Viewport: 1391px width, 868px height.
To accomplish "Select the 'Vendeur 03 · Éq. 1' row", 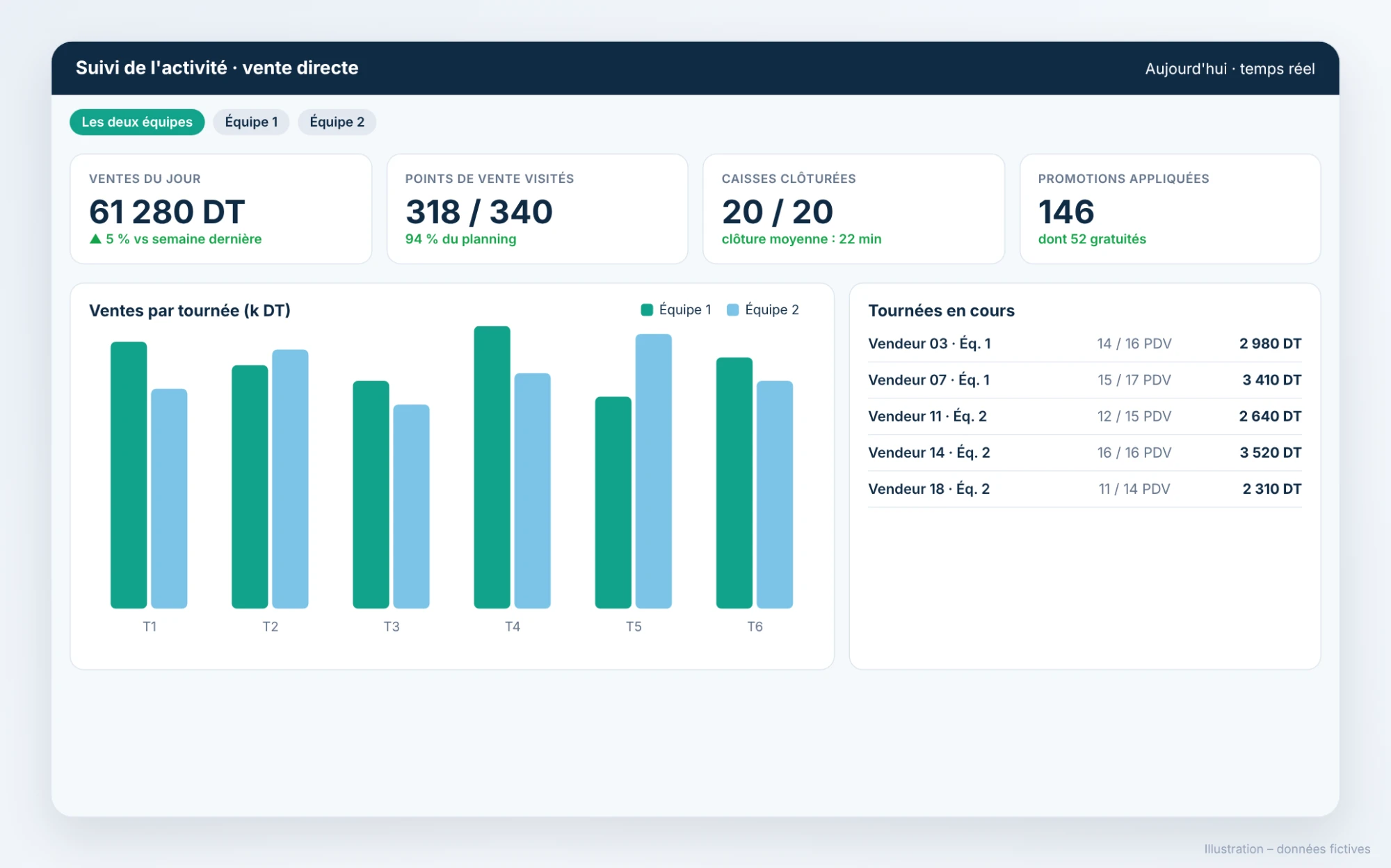I will [x=1085, y=344].
